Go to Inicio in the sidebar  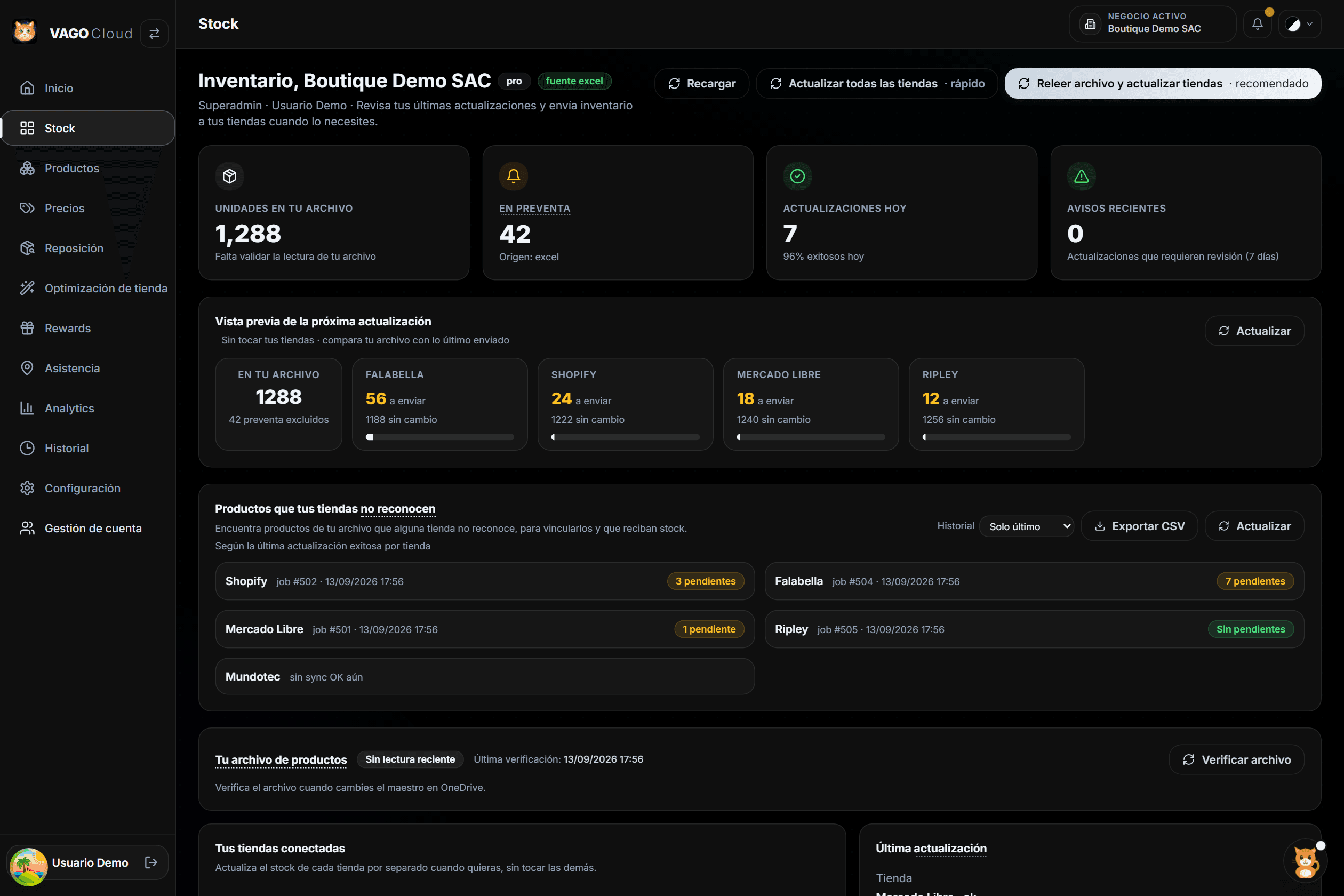coord(87,88)
